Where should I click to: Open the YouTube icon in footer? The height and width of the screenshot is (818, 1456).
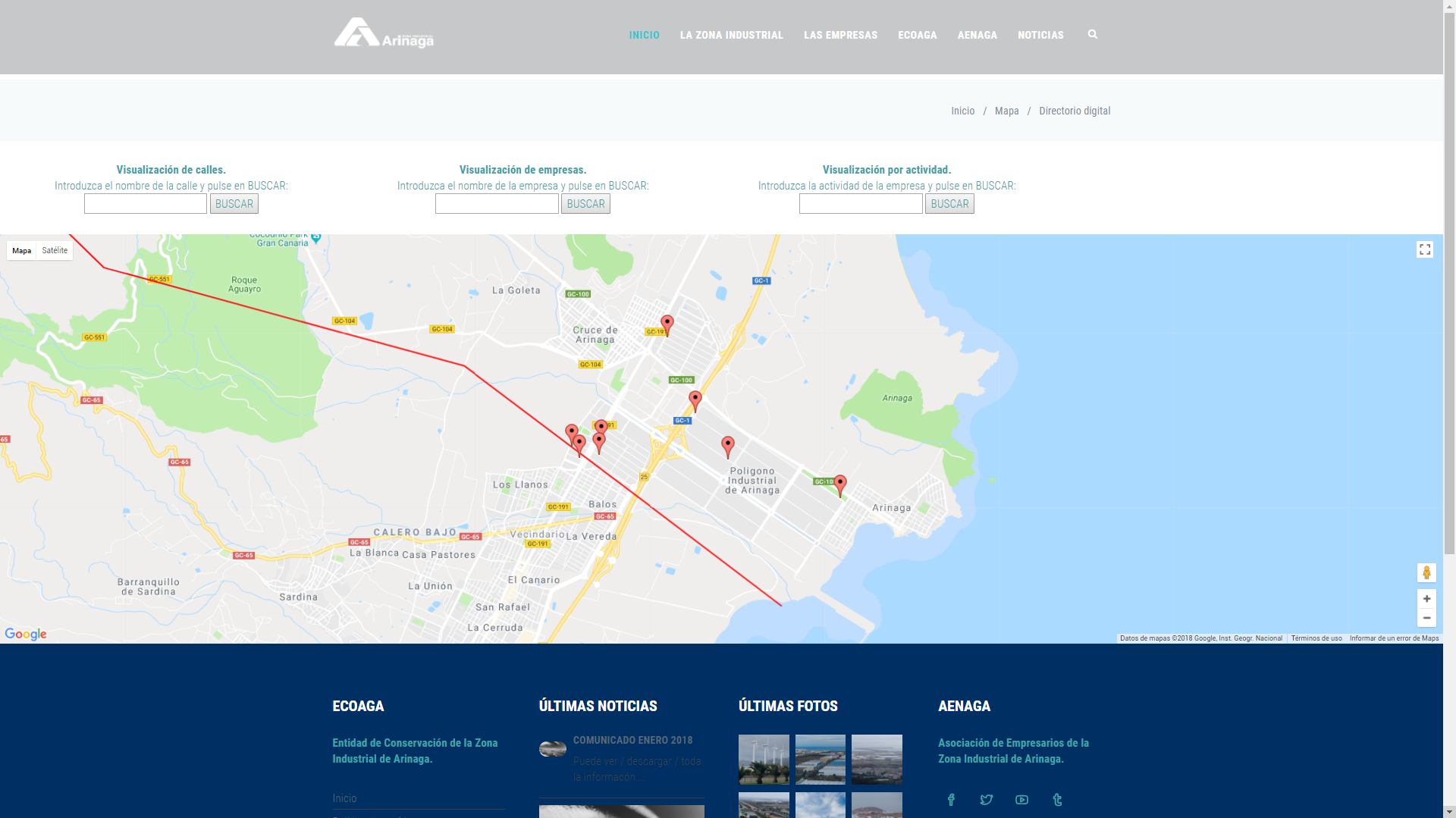click(1021, 800)
